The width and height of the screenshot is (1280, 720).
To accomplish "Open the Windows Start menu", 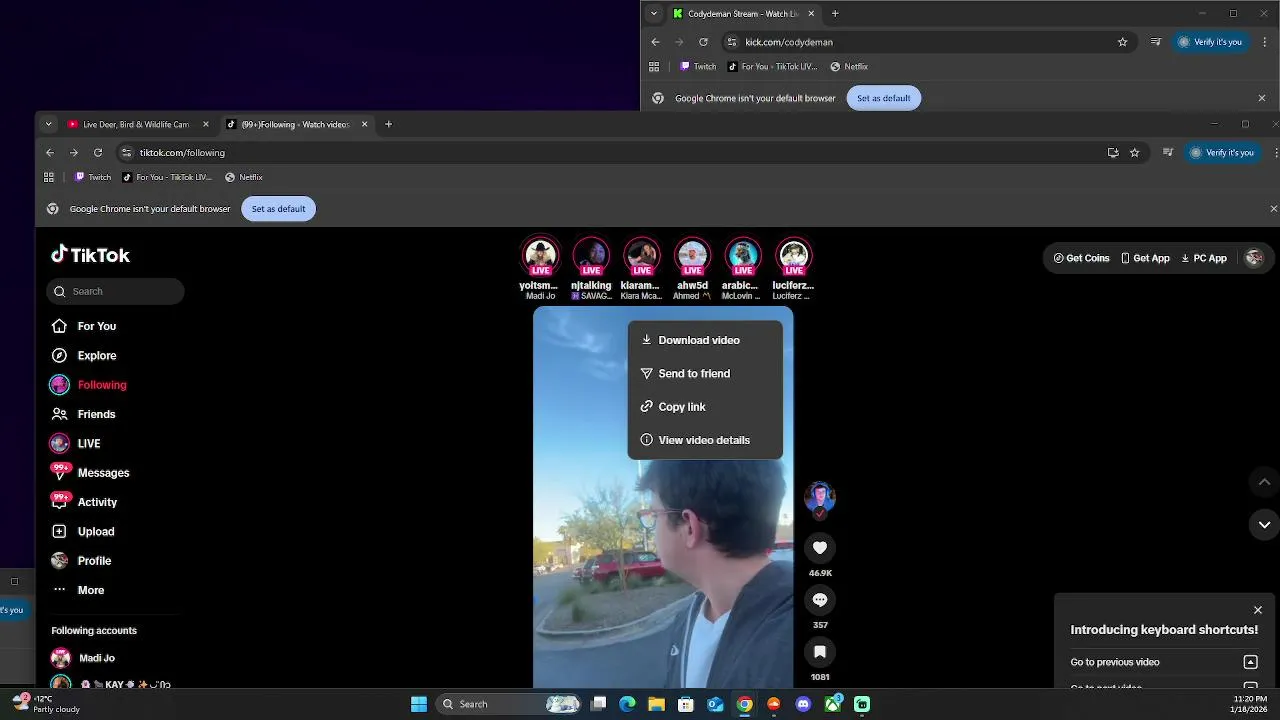I will click(x=419, y=704).
